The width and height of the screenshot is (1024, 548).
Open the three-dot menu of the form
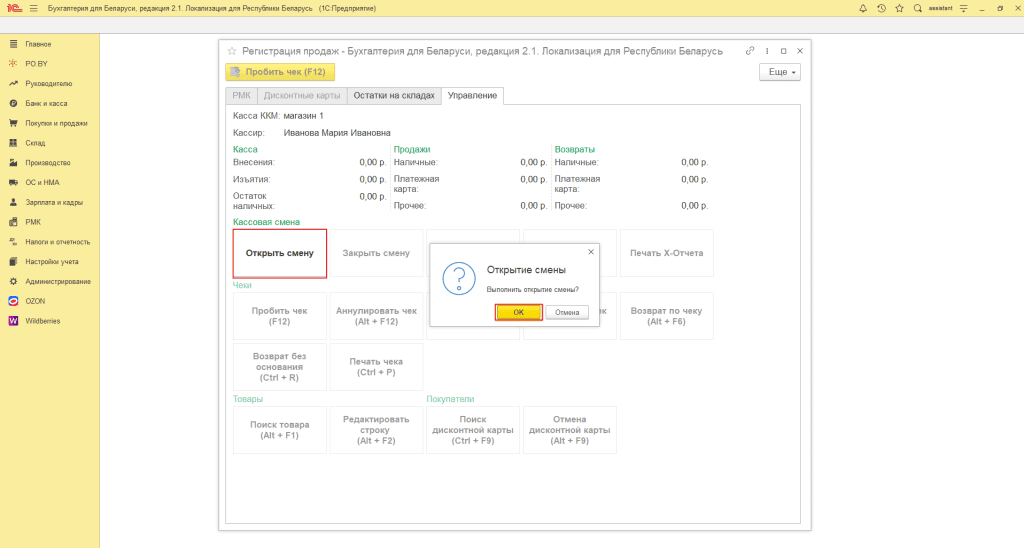(767, 51)
